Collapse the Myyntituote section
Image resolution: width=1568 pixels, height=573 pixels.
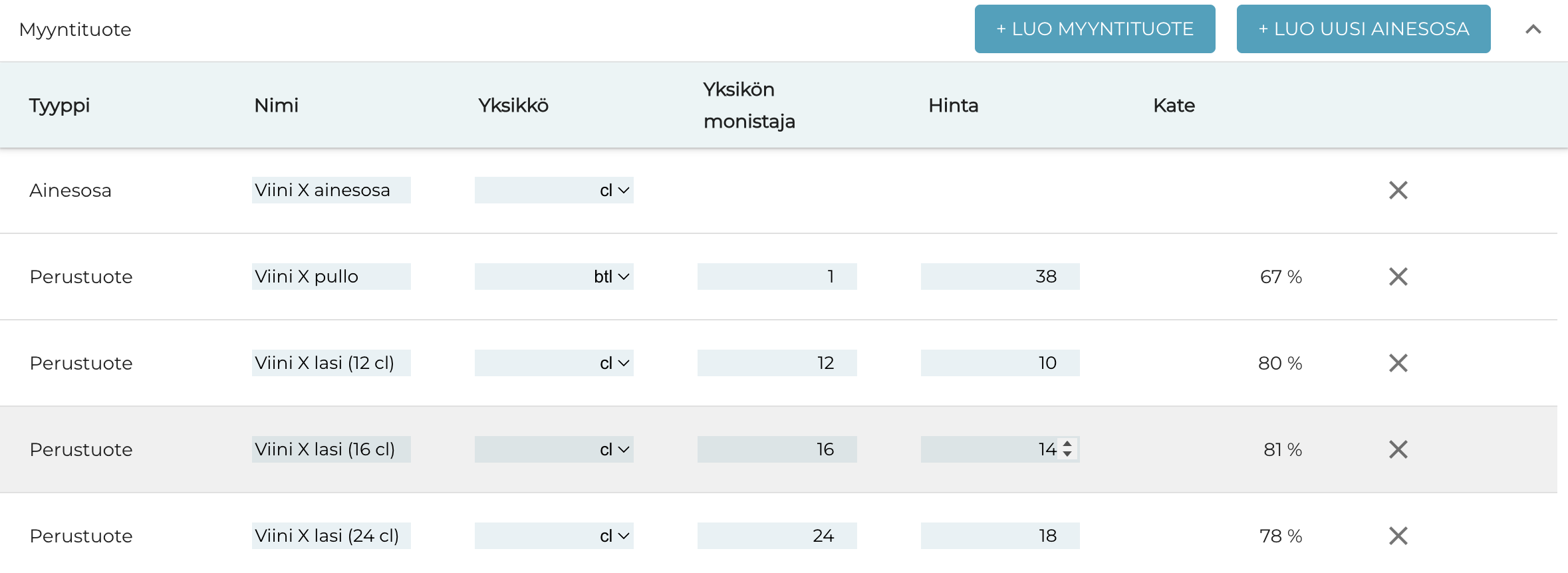pyautogui.click(x=1533, y=29)
